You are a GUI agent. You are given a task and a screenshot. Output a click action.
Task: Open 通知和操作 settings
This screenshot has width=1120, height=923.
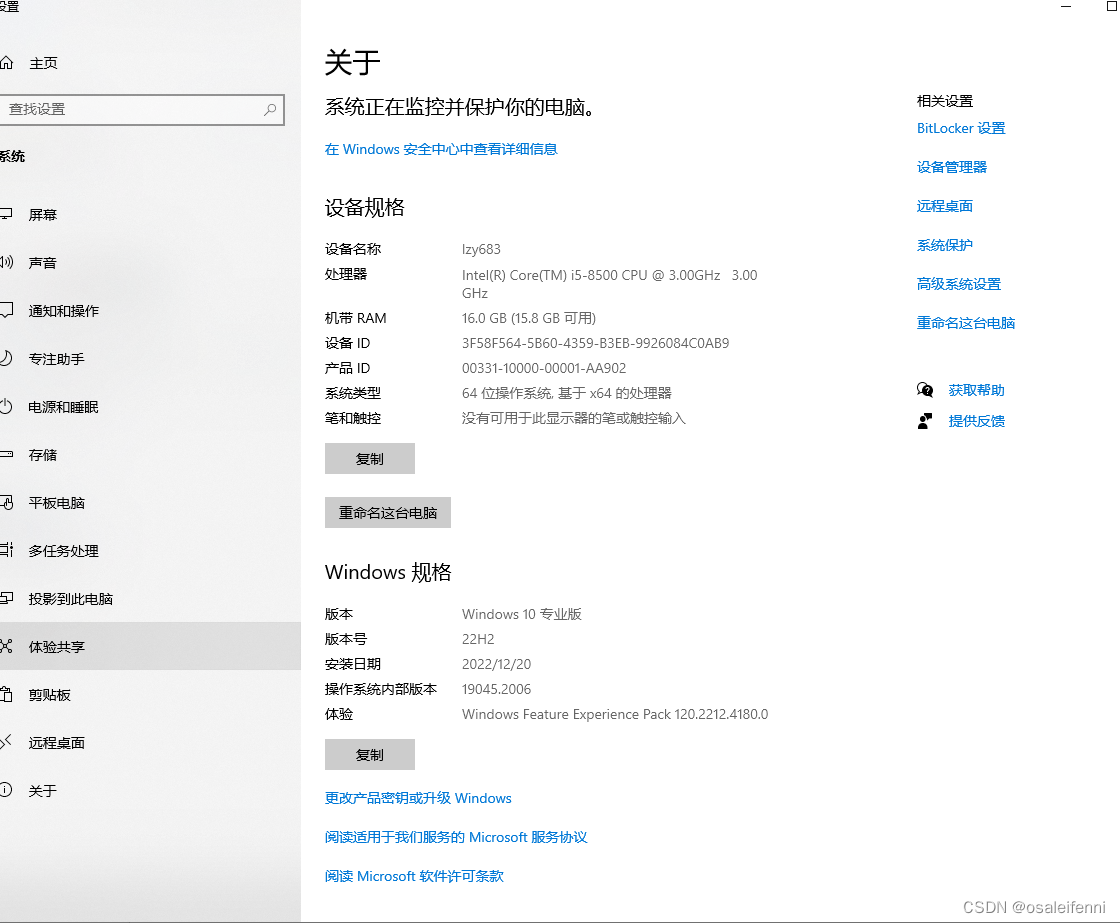(64, 311)
